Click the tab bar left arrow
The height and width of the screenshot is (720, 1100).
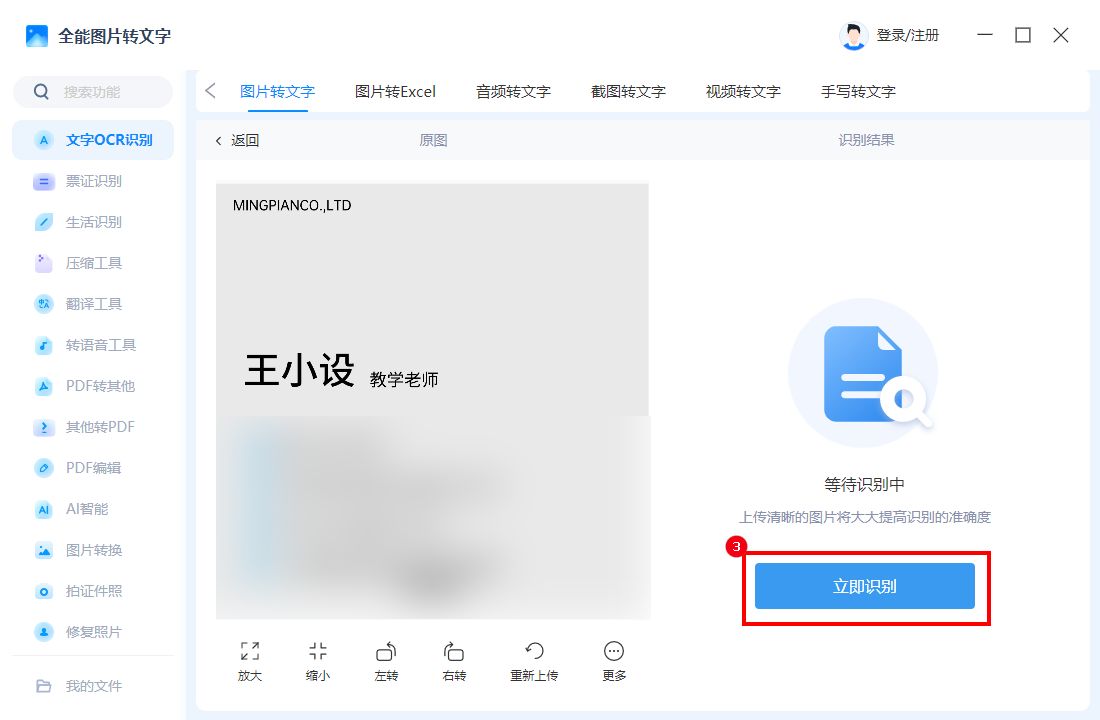coord(210,91)
